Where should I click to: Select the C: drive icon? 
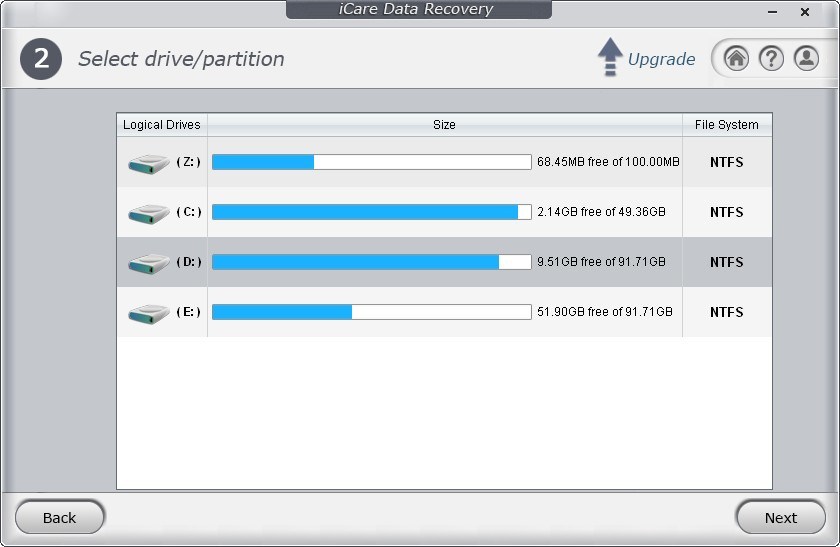tap(148, 213)
